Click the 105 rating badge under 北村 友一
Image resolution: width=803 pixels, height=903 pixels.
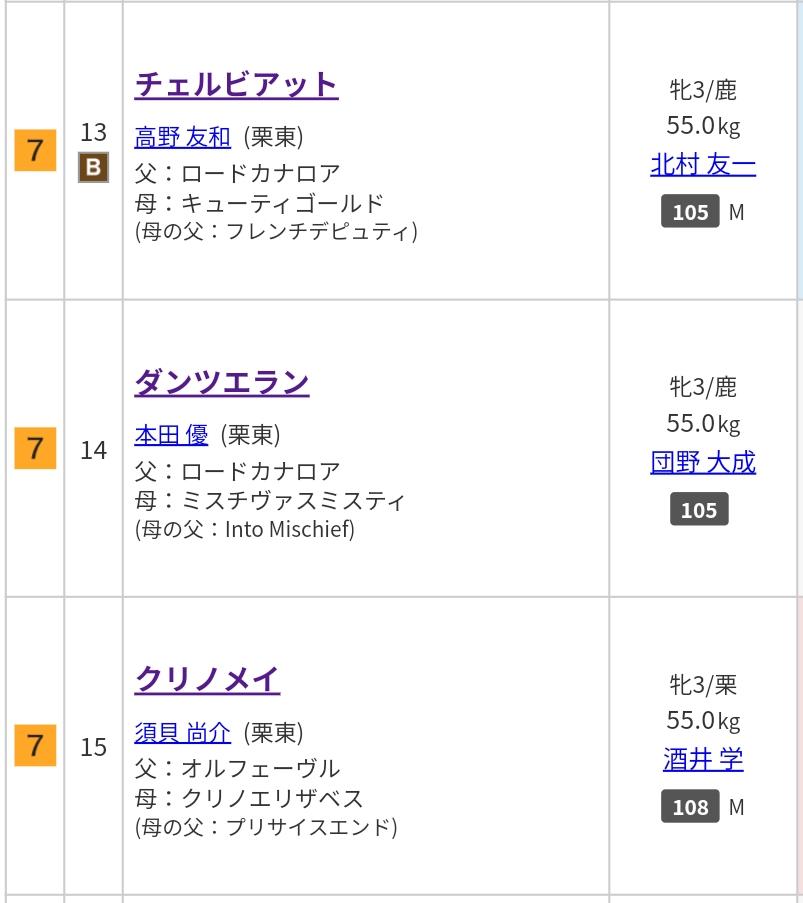click(690, 212)
